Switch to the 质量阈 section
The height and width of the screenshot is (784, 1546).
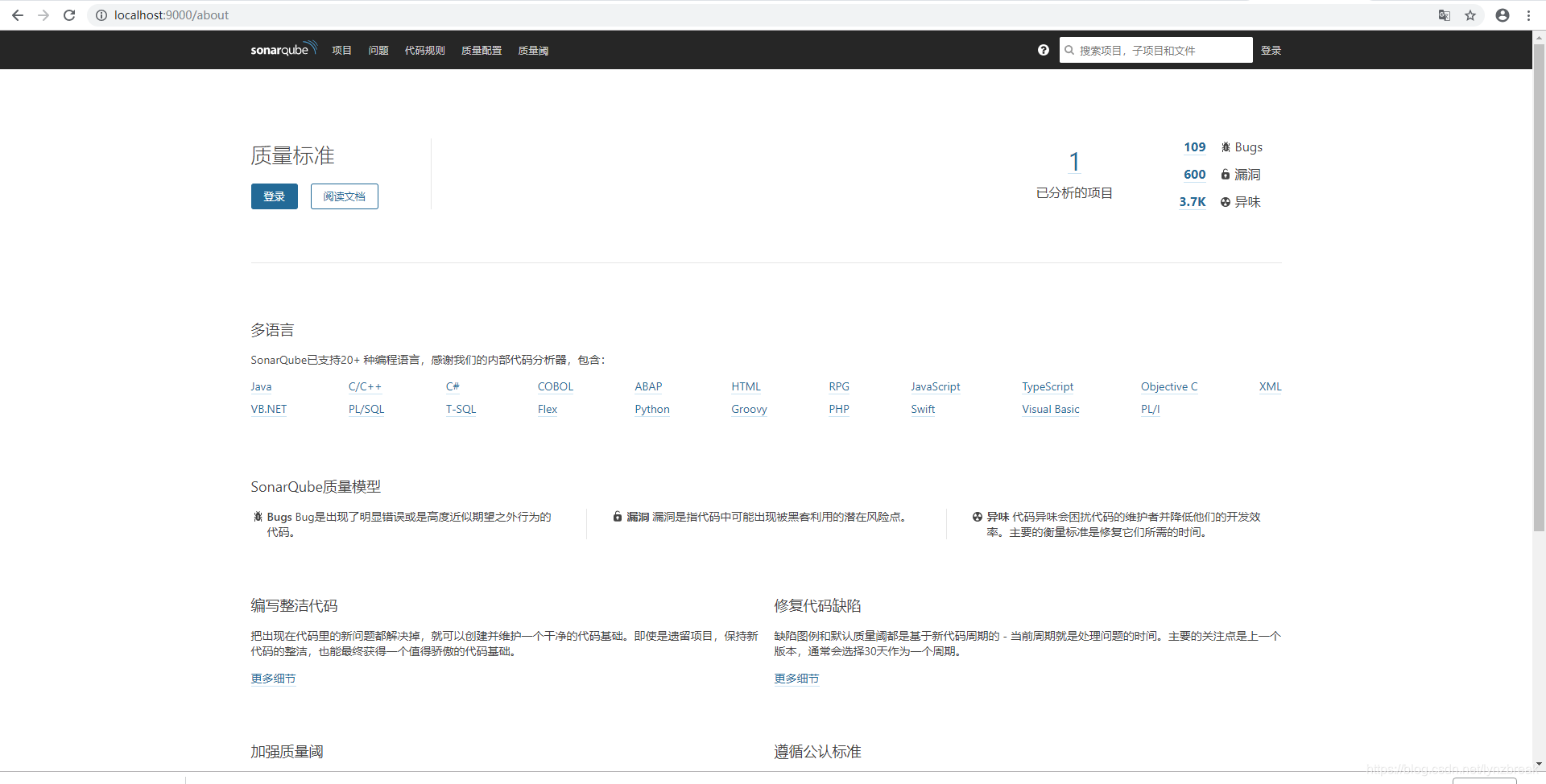coord(532,50)
